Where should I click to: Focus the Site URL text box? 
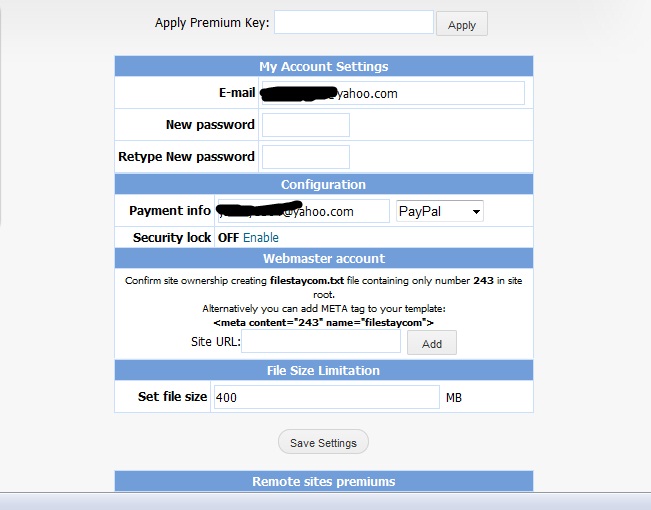(320, 343)
